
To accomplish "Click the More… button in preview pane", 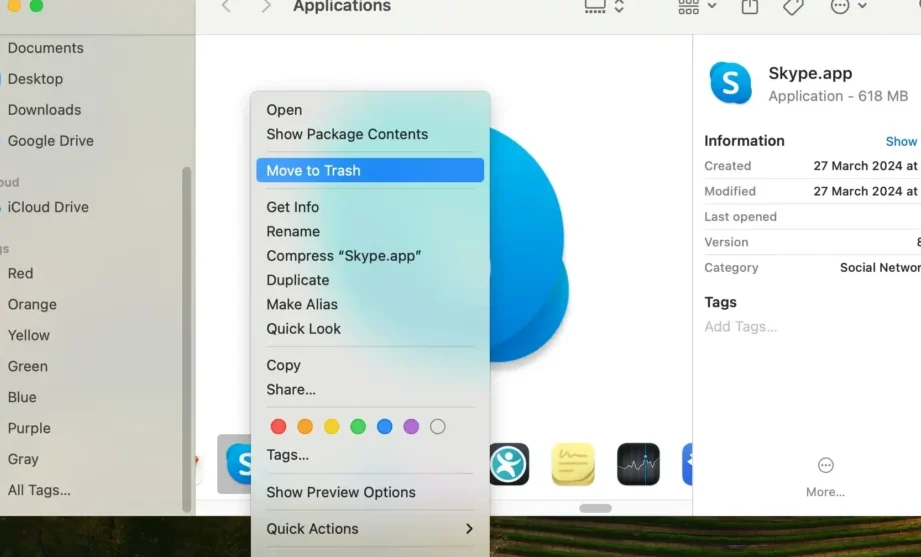I will [825, 477].
